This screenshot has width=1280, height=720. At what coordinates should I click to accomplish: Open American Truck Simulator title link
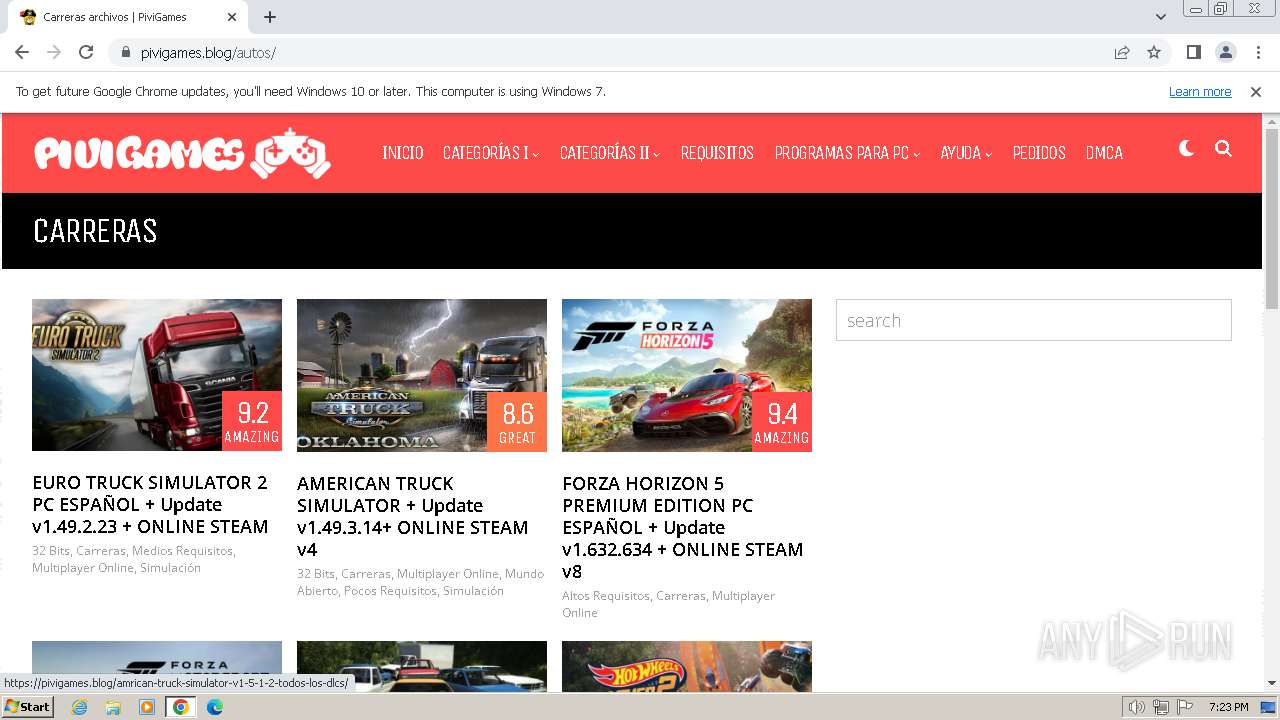point(412,516)
